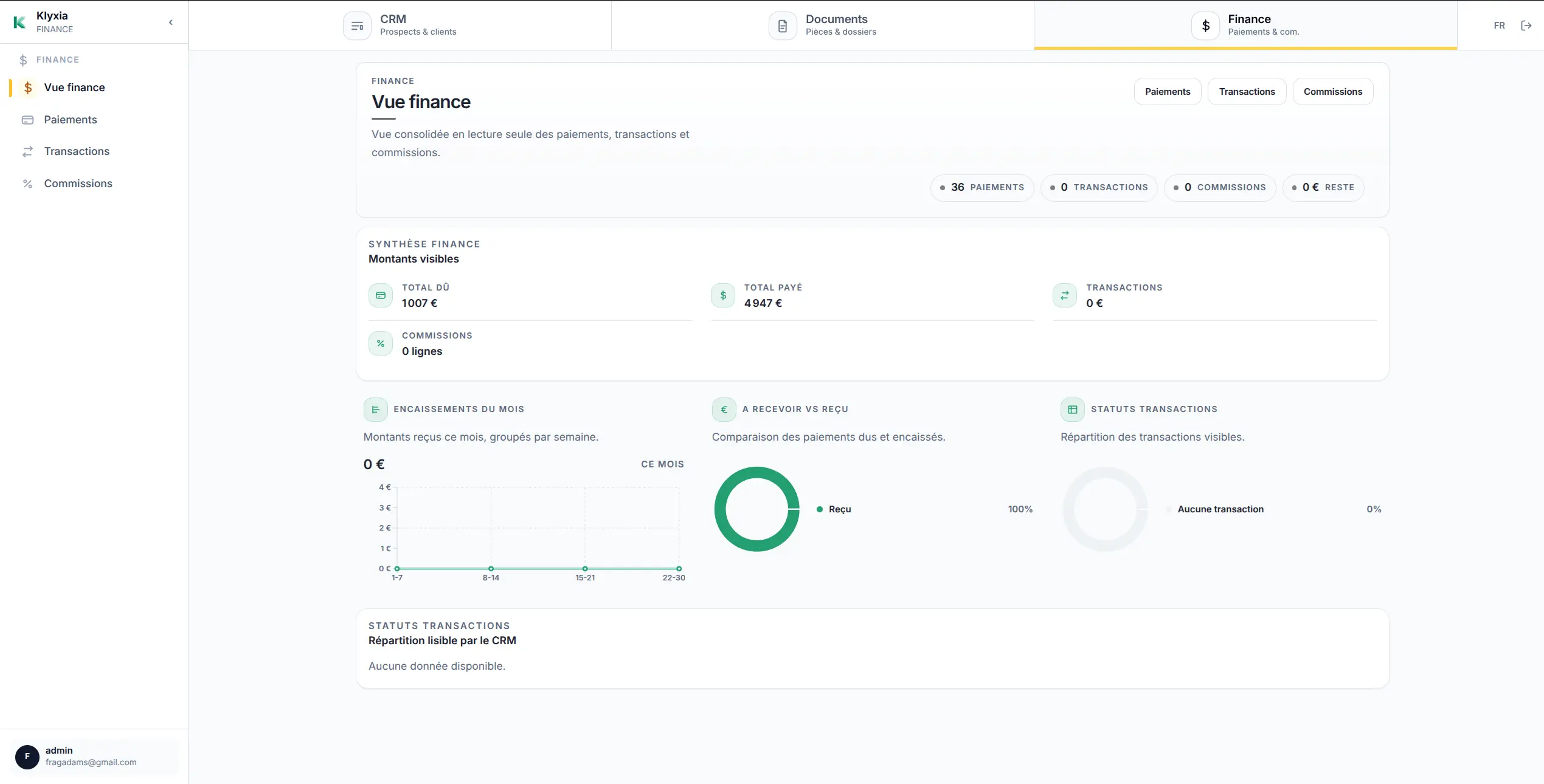Click fragadams@gmail.com account text
1544x784 pixels.
(91, 762)
